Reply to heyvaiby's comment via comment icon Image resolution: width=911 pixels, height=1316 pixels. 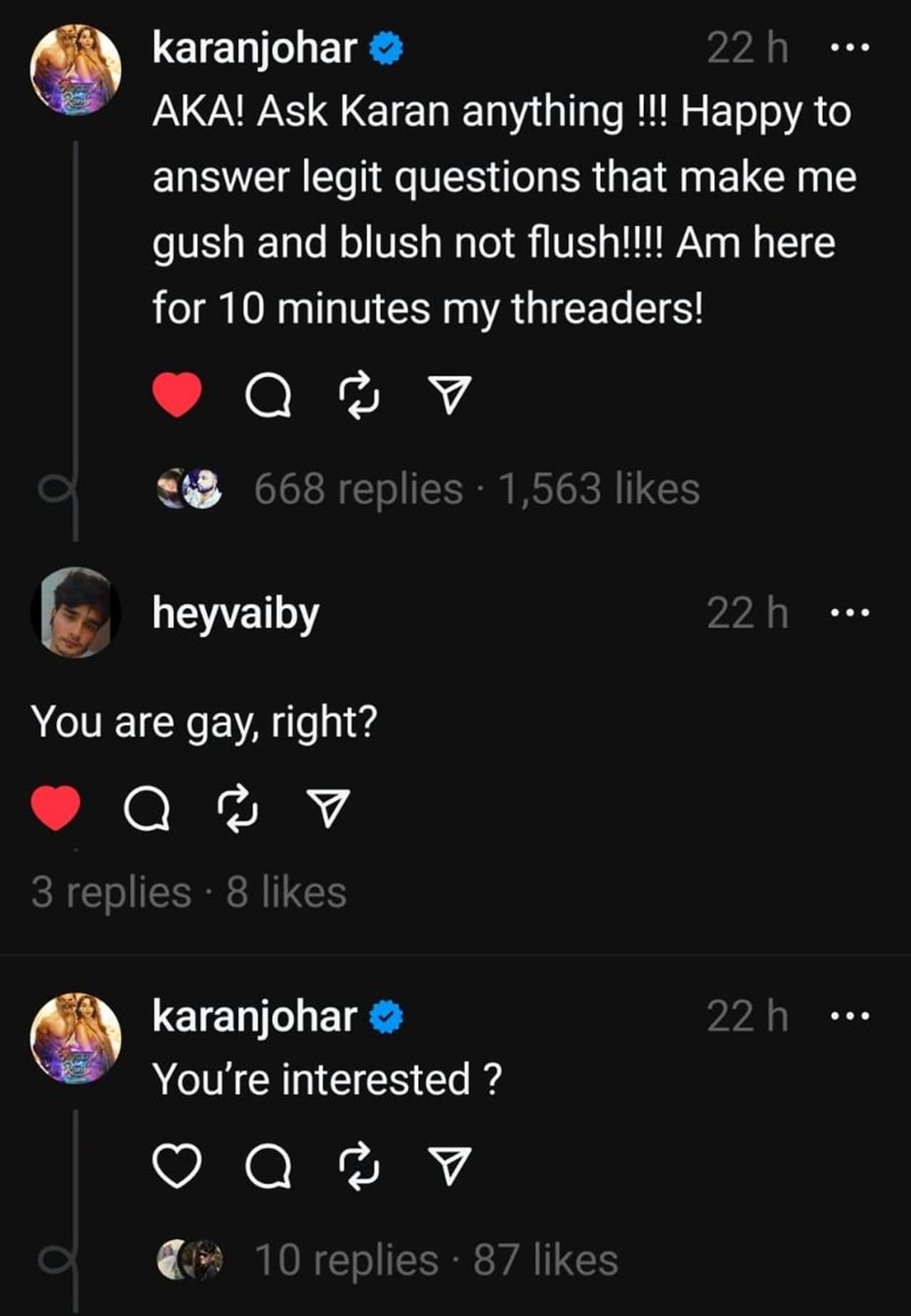pyautogui.click(x=147, y=808)
